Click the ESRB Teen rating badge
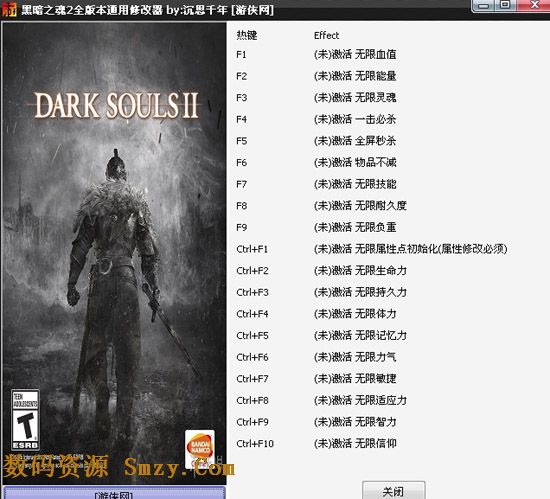Screen dimensions: 550x499 (25, 420)
